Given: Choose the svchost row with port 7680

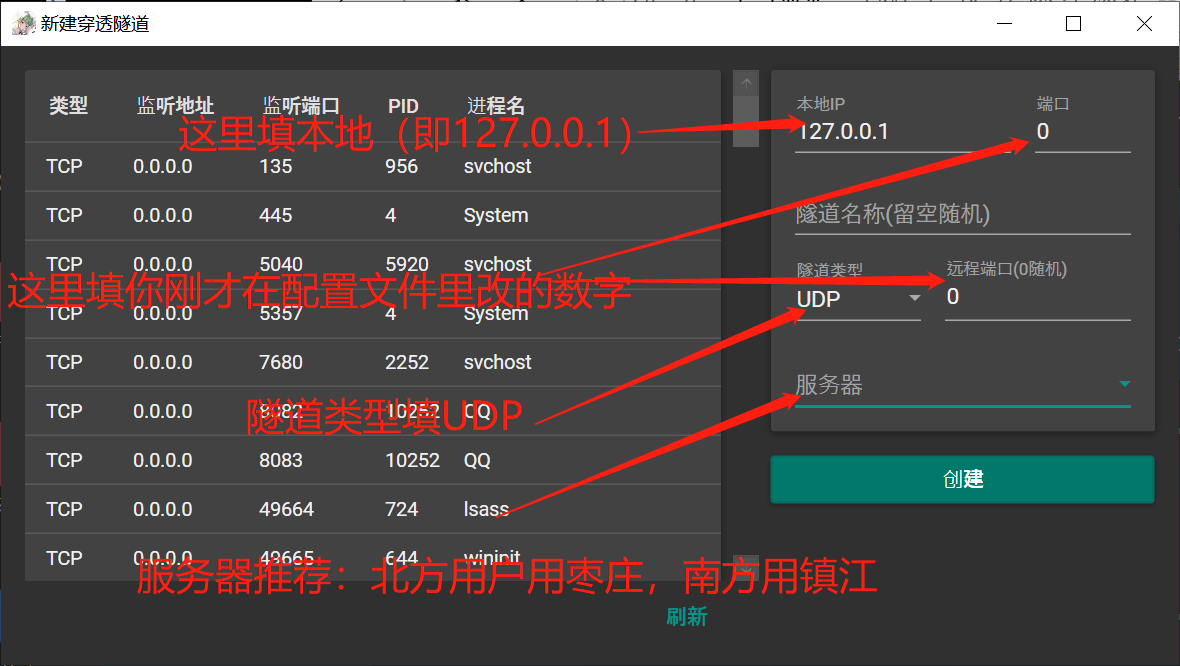Looking at the screenshot, I should [x=372, y=363].
